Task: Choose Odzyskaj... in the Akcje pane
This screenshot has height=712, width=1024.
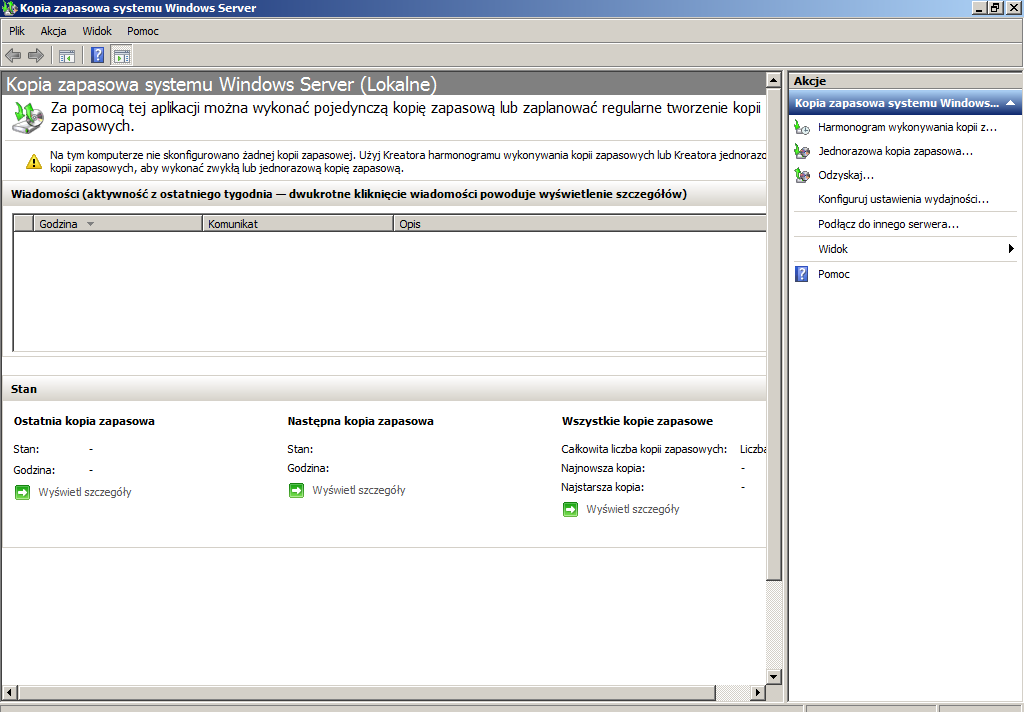Action: [846, 175]
